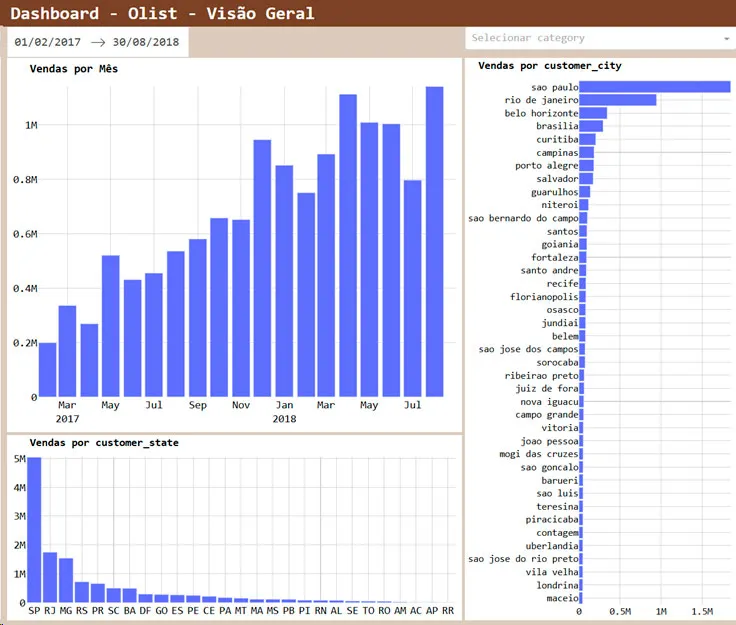Click the campo grande city label
This screenshot has height=625, width=736.
pyautogui.click(x=546, y=414)
